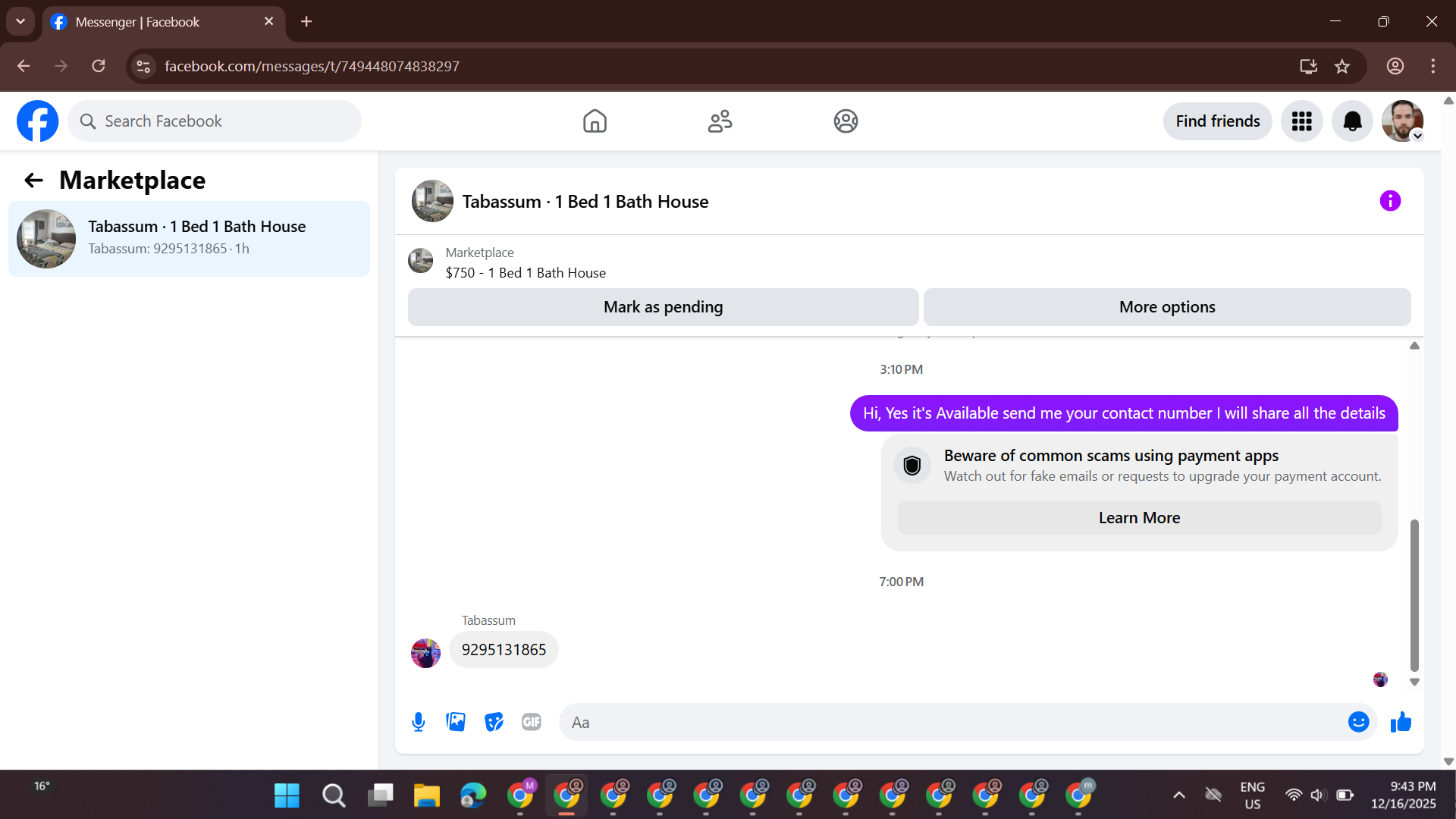Go to the Home feed icon

click(595, 121)
